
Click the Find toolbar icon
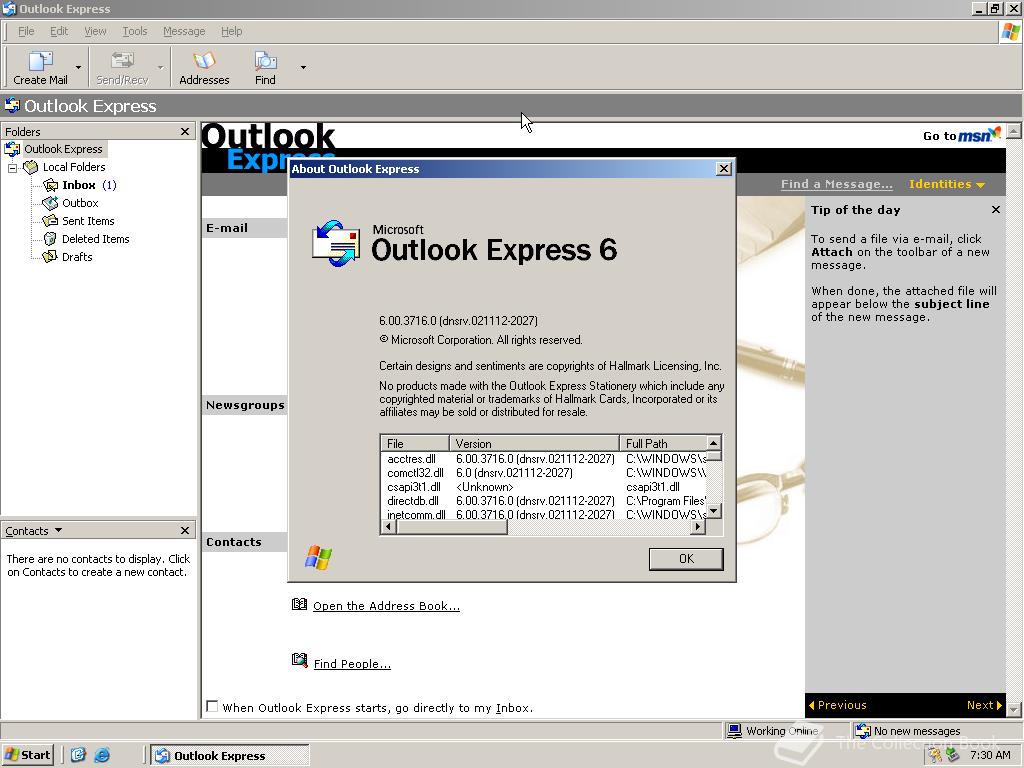pos(265,61)
